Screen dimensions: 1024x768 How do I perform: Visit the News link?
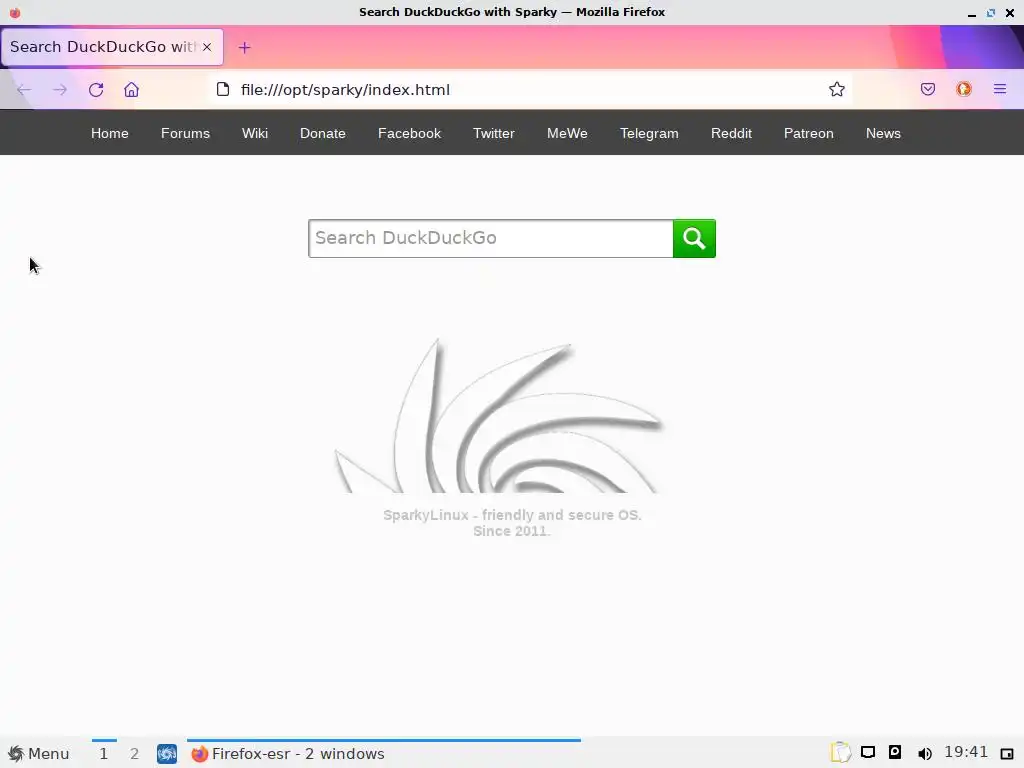click(x=883, y=133)
